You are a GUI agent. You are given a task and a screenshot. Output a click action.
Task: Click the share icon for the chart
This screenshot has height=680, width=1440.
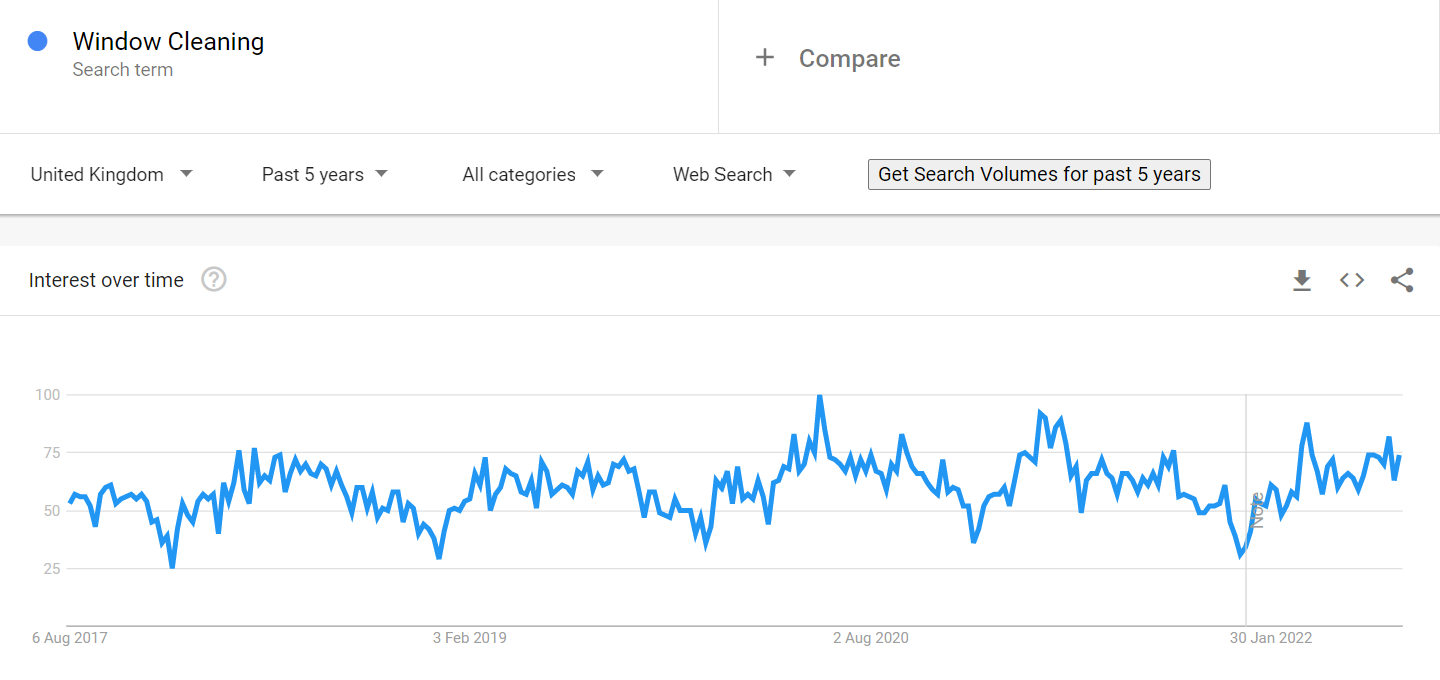(1402, 281)
